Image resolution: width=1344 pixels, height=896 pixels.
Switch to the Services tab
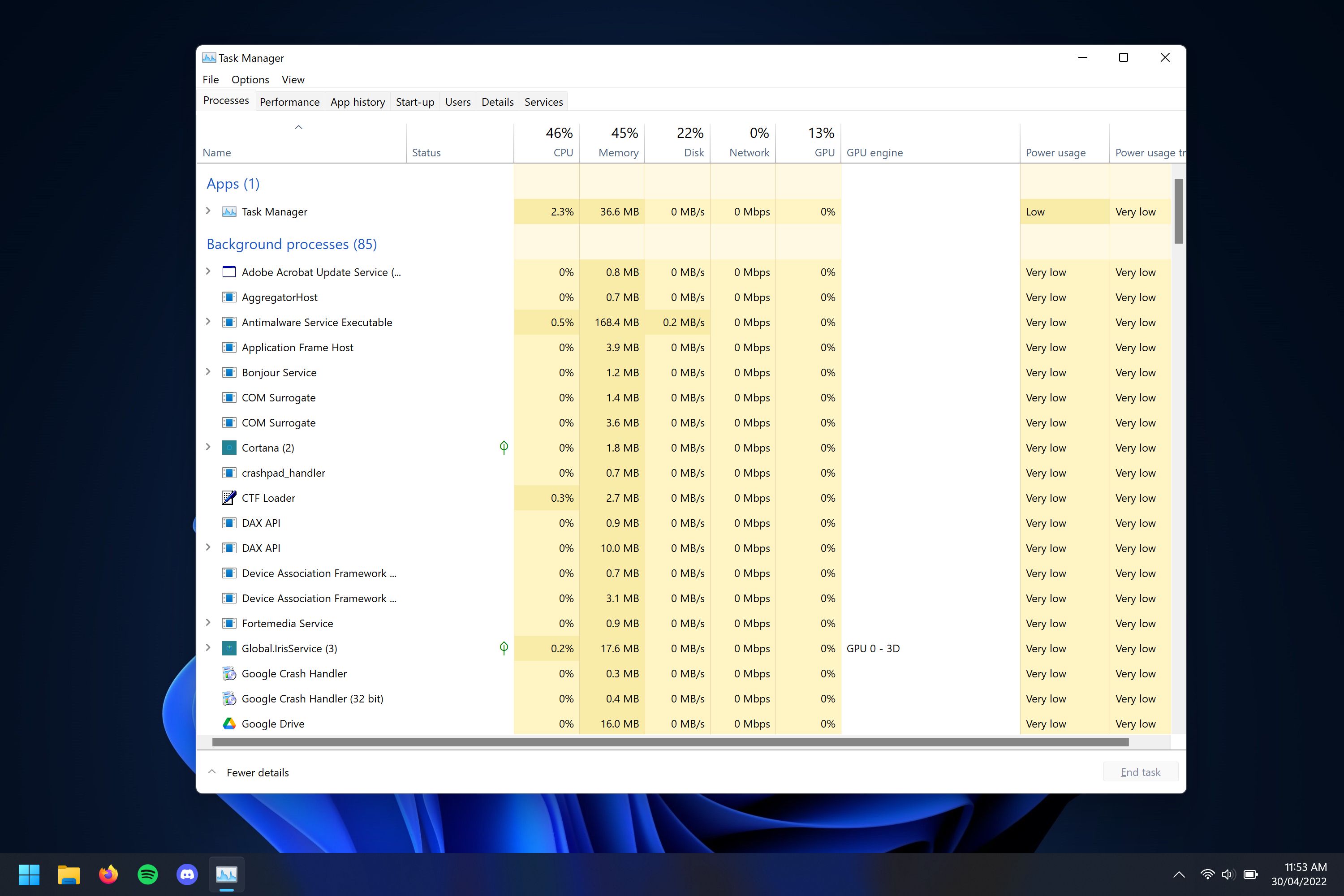click(x=543, y=102)
